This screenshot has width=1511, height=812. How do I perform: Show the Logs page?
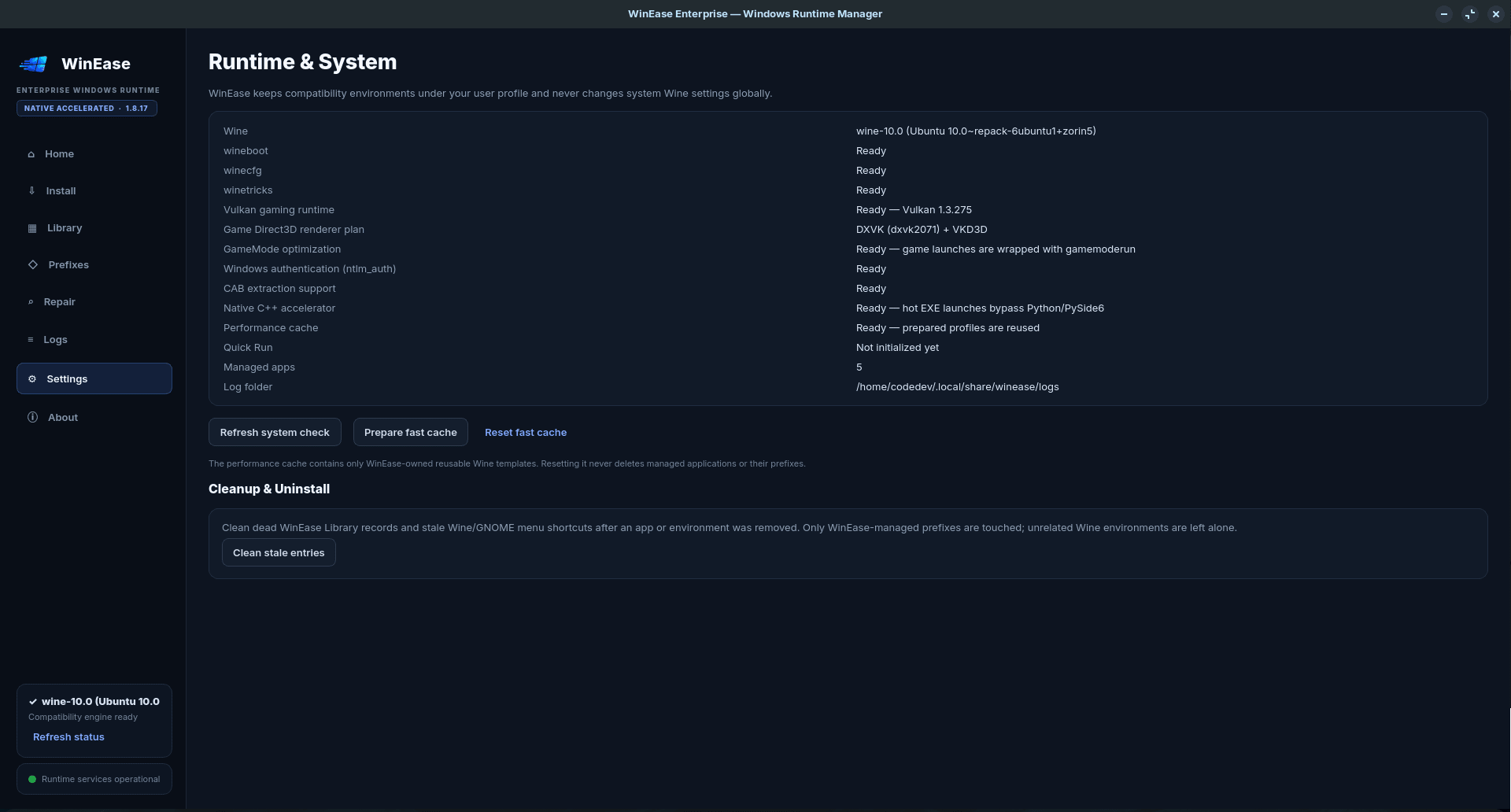[x=94, y=340]
